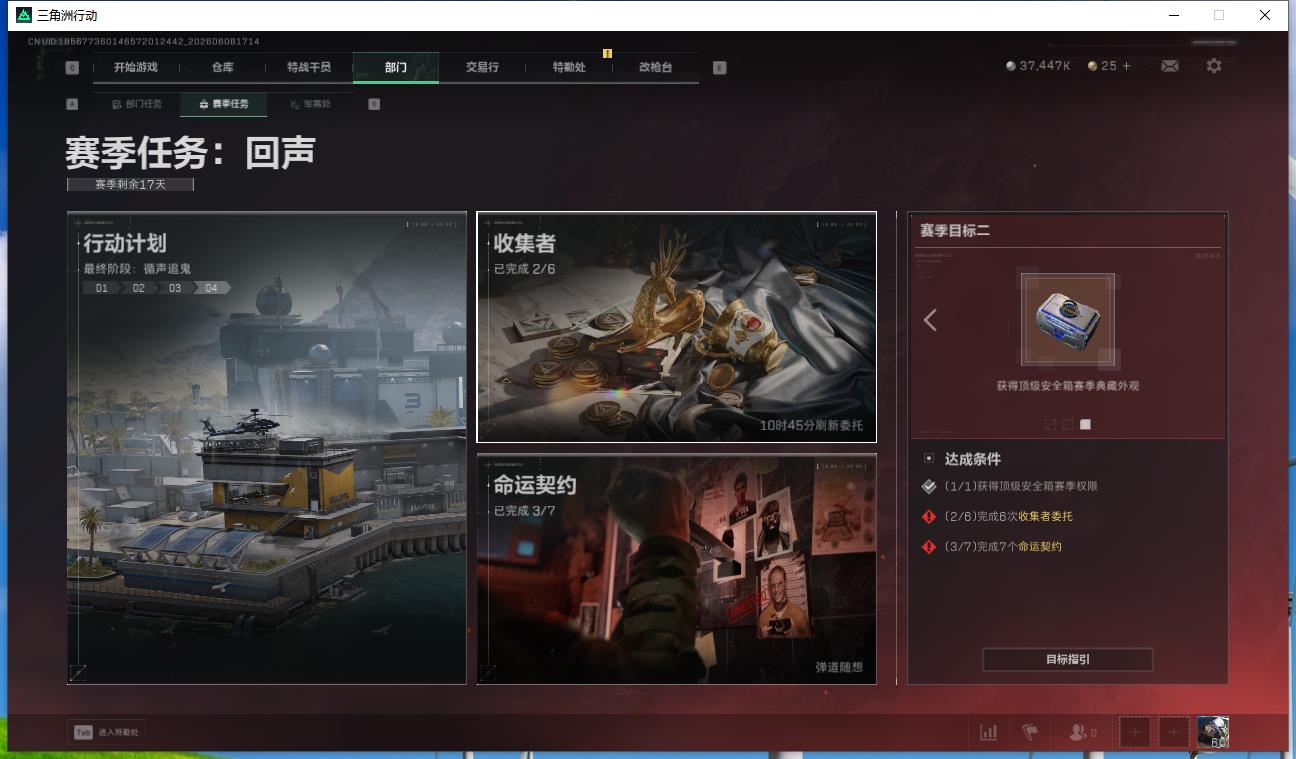This screenshot has height=759, width=1296.
Task: Click the Q key hint left of the tabs
Action: (x=72, y=68)
